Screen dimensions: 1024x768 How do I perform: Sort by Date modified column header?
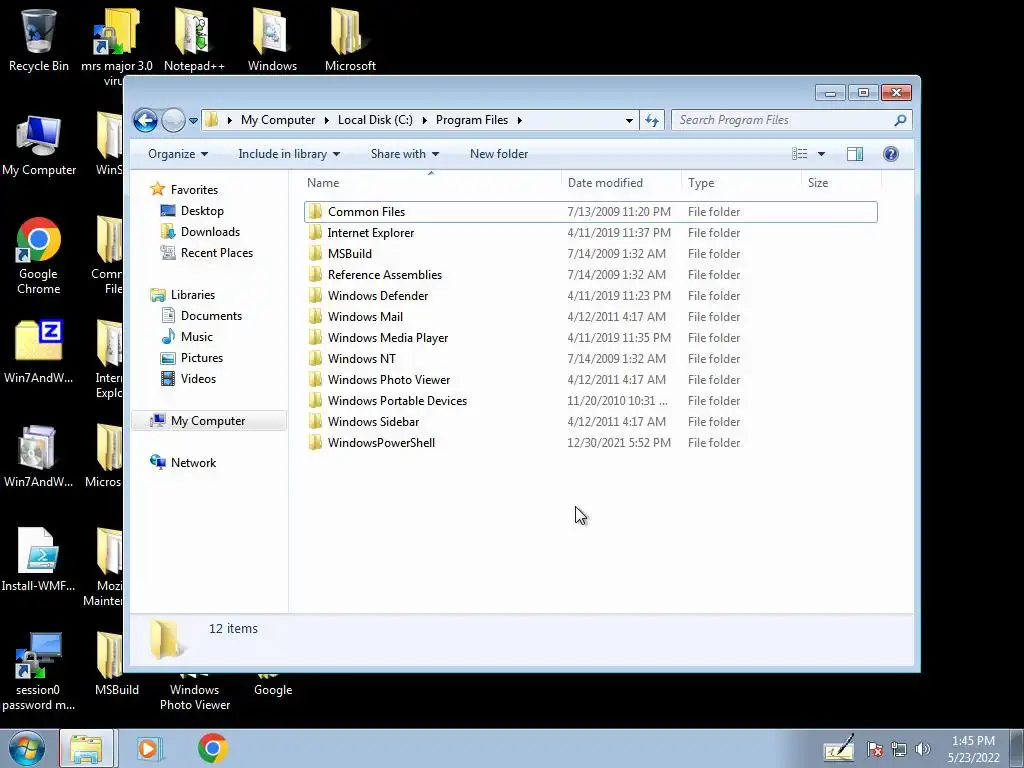[620, 183]
